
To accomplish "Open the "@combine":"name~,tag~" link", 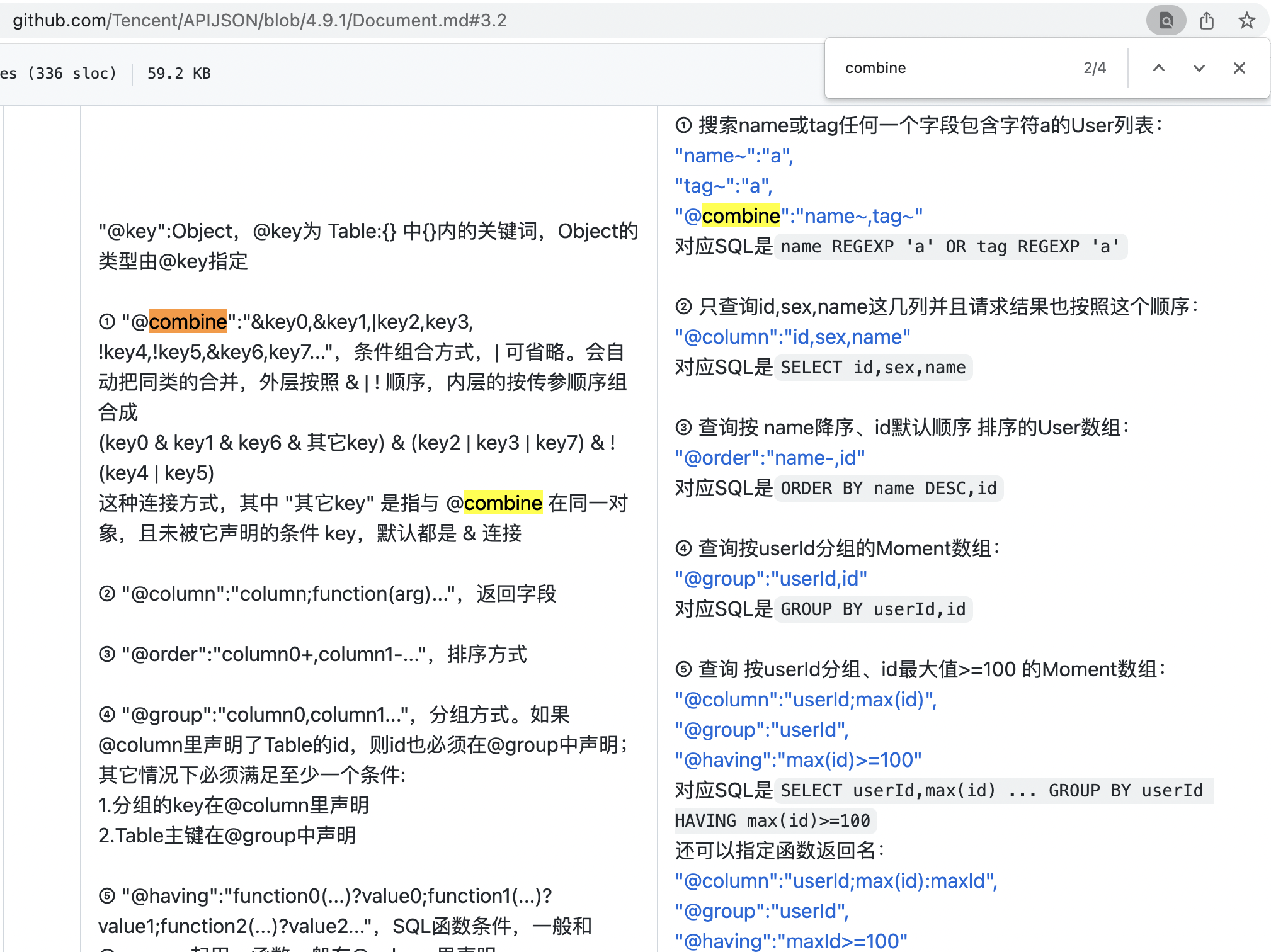I will (797, 215).
